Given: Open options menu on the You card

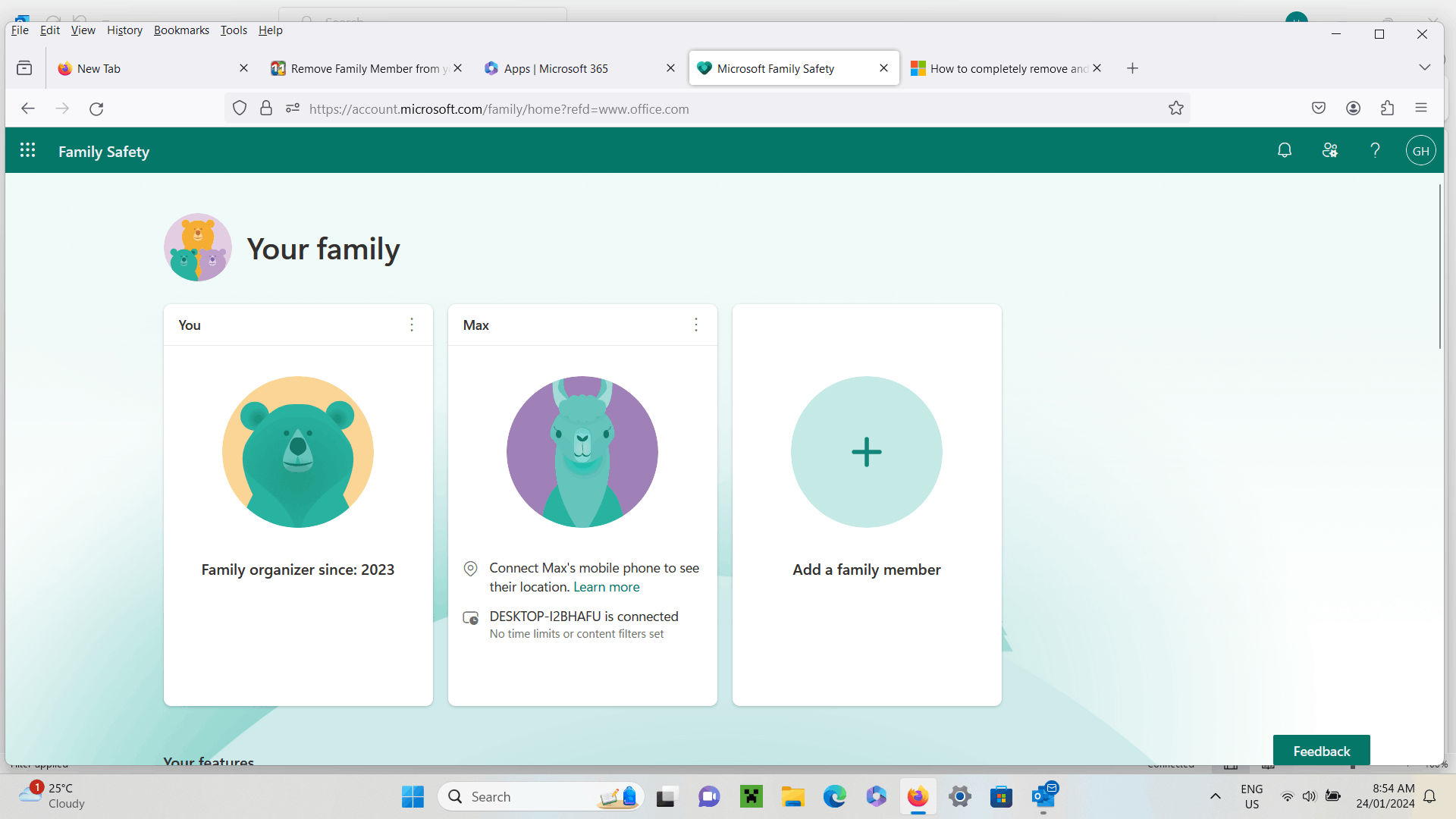Looking at the screenshot, I should (x=412, y=325).
